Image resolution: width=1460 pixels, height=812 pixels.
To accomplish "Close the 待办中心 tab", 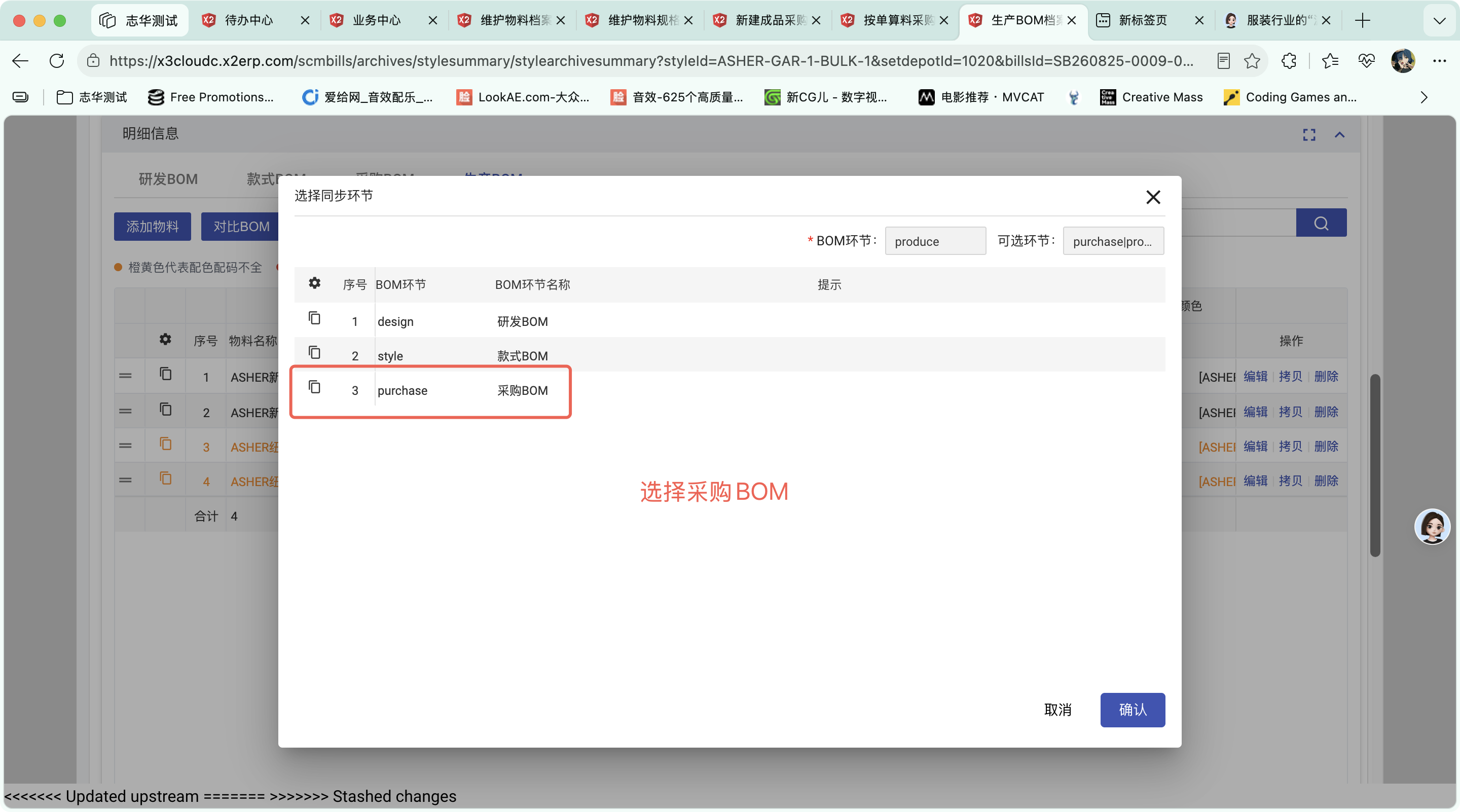I will click(x=305, y=20).
